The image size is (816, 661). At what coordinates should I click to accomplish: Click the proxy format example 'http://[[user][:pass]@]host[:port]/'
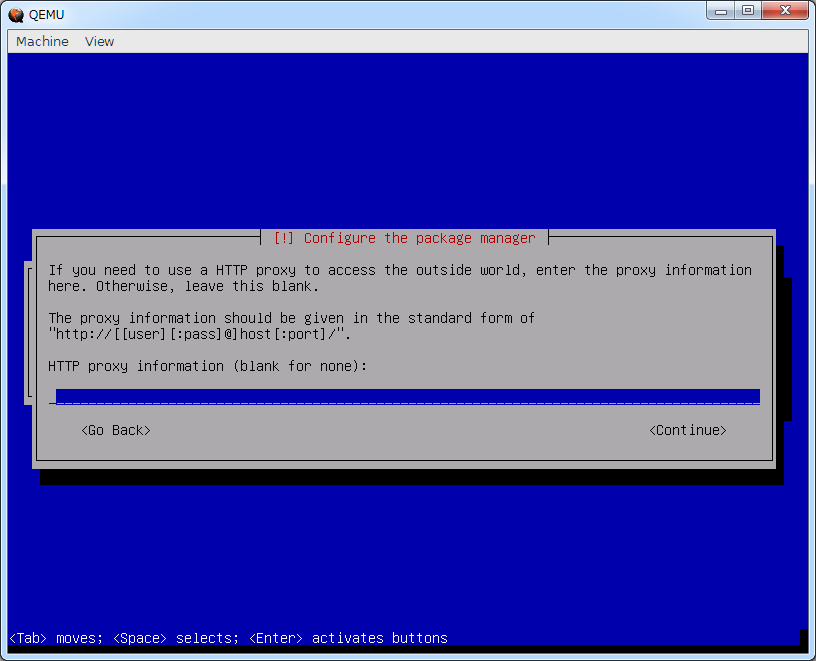(200, 334)
